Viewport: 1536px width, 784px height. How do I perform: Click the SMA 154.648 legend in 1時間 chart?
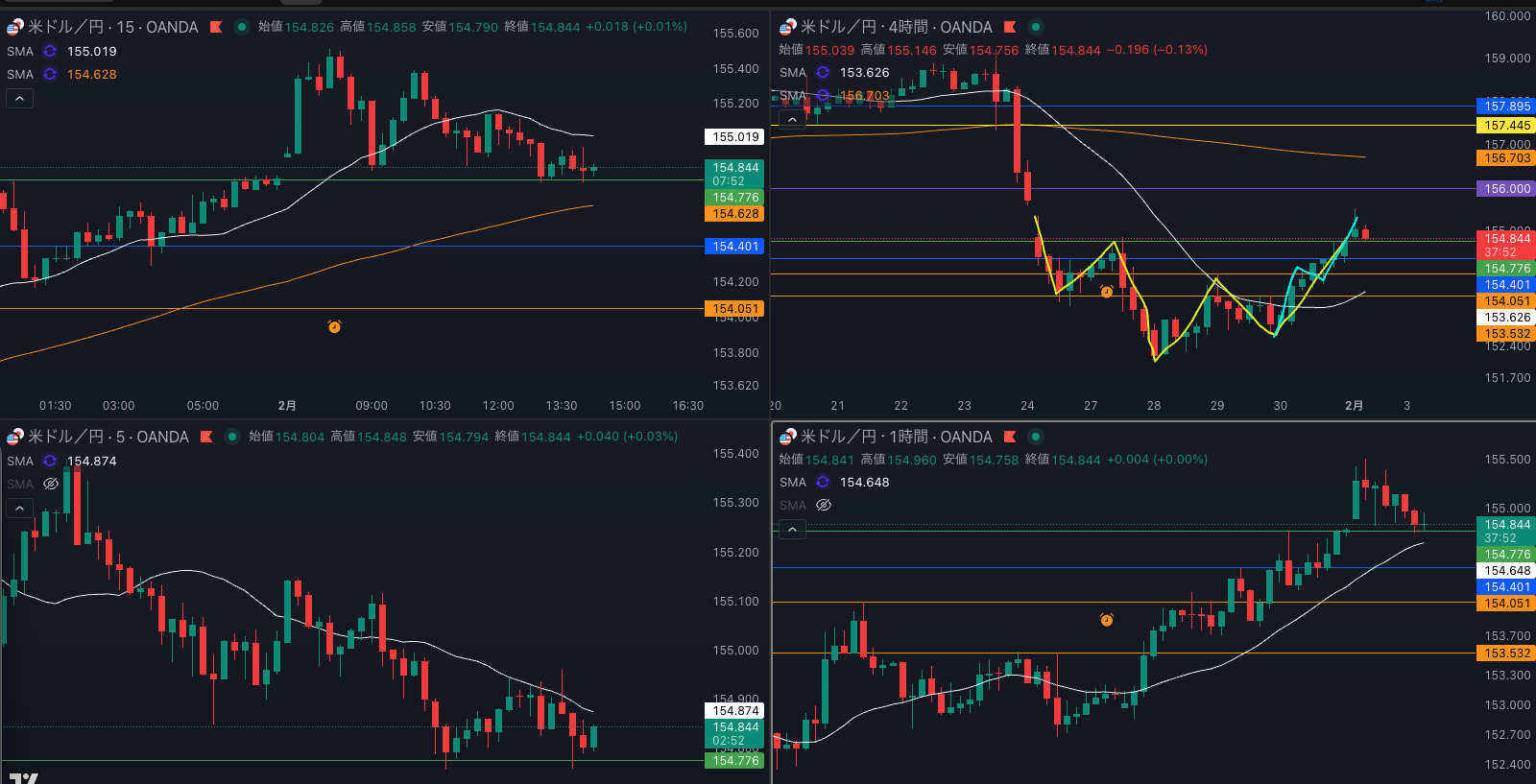click(864, 483)
